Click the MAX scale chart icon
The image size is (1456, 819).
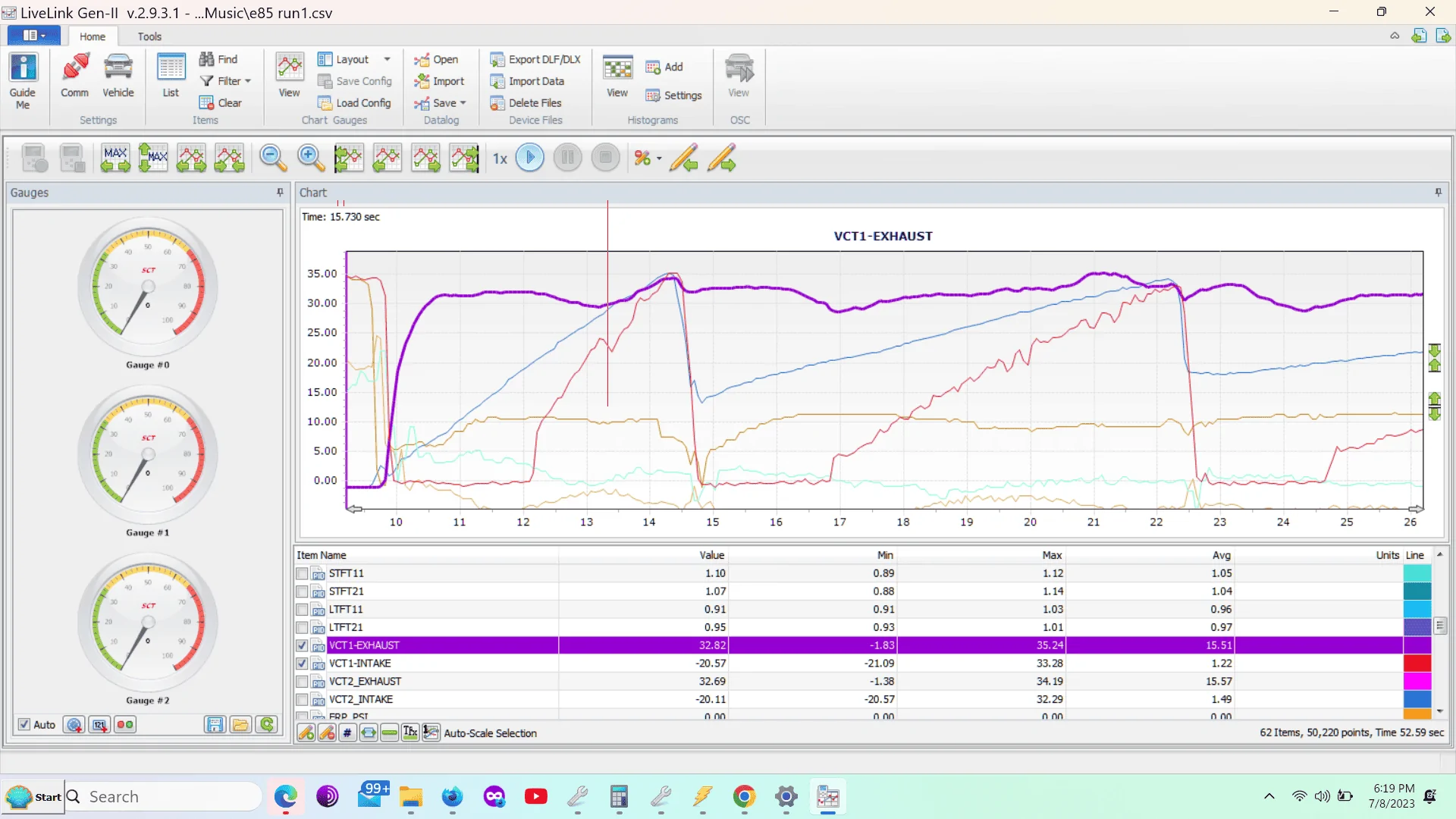115,158
